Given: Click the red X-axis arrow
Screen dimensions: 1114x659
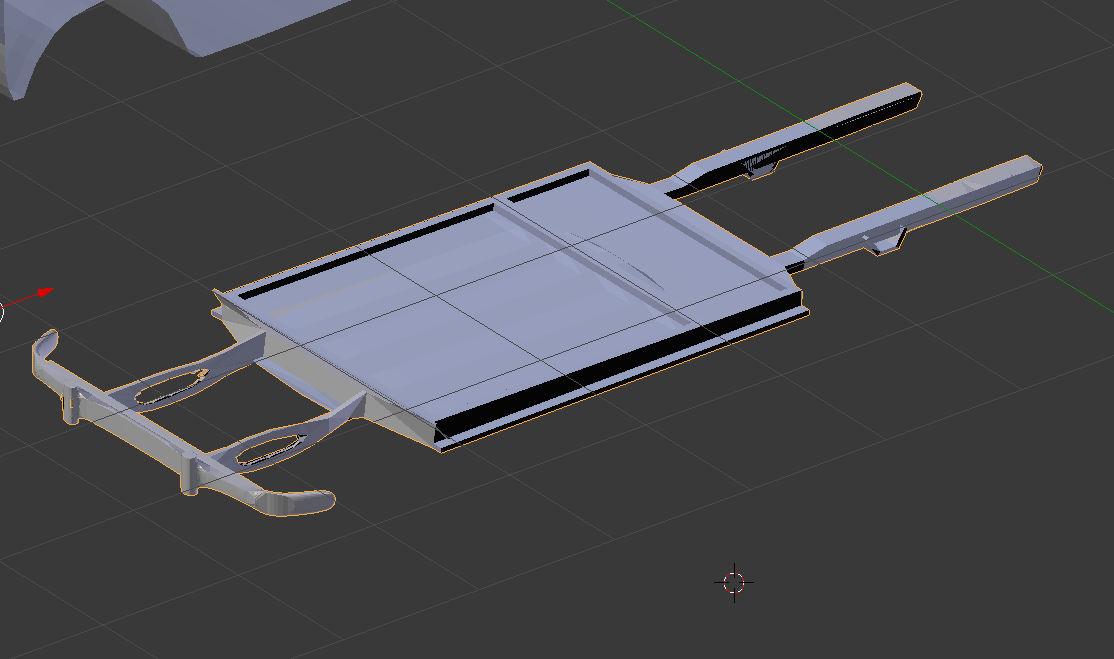Looking at the screenshot, I should 28,298.
